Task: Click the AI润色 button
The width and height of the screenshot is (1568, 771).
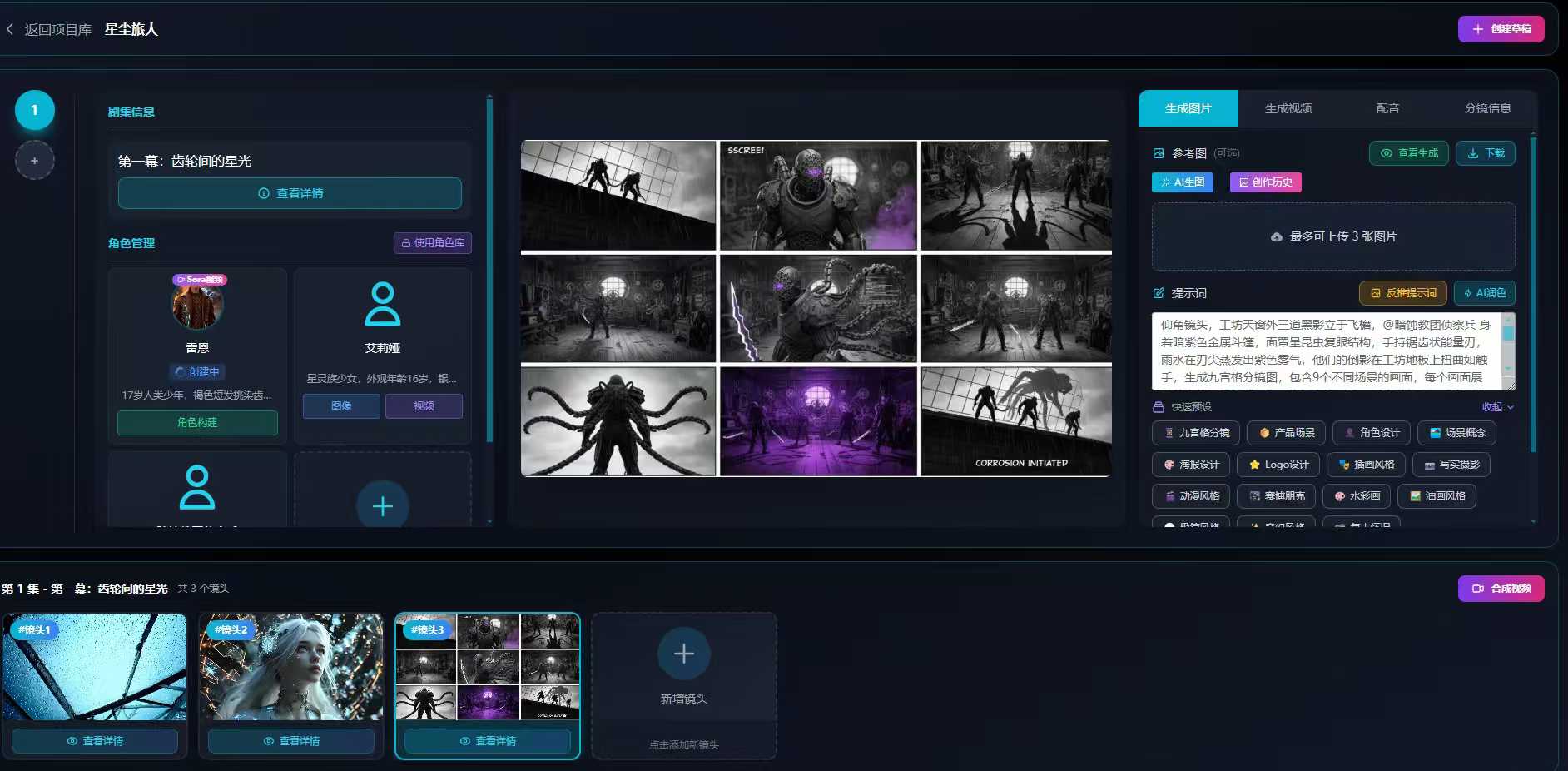Action: (1485, 293)
